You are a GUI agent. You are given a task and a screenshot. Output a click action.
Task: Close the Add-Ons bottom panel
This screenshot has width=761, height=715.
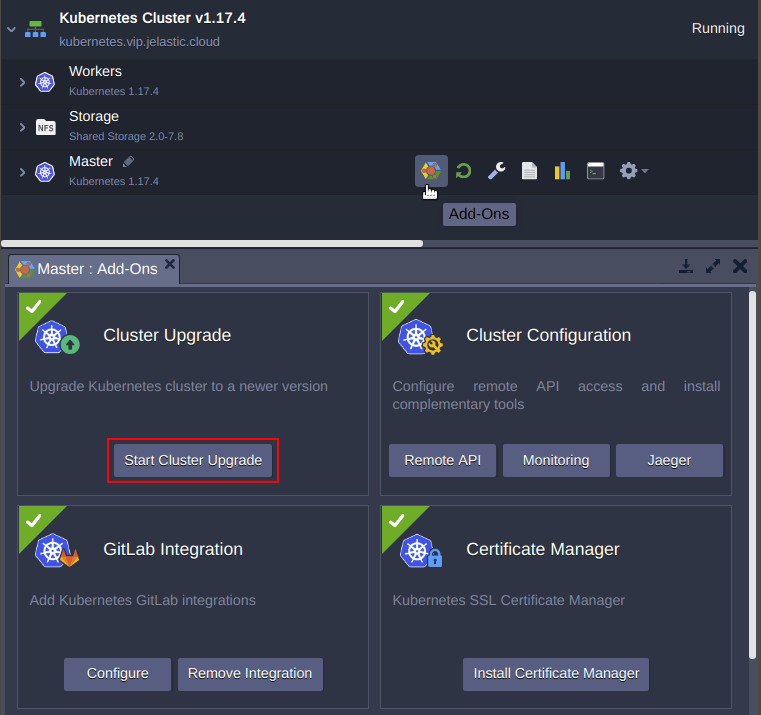(x=740, y=266)
